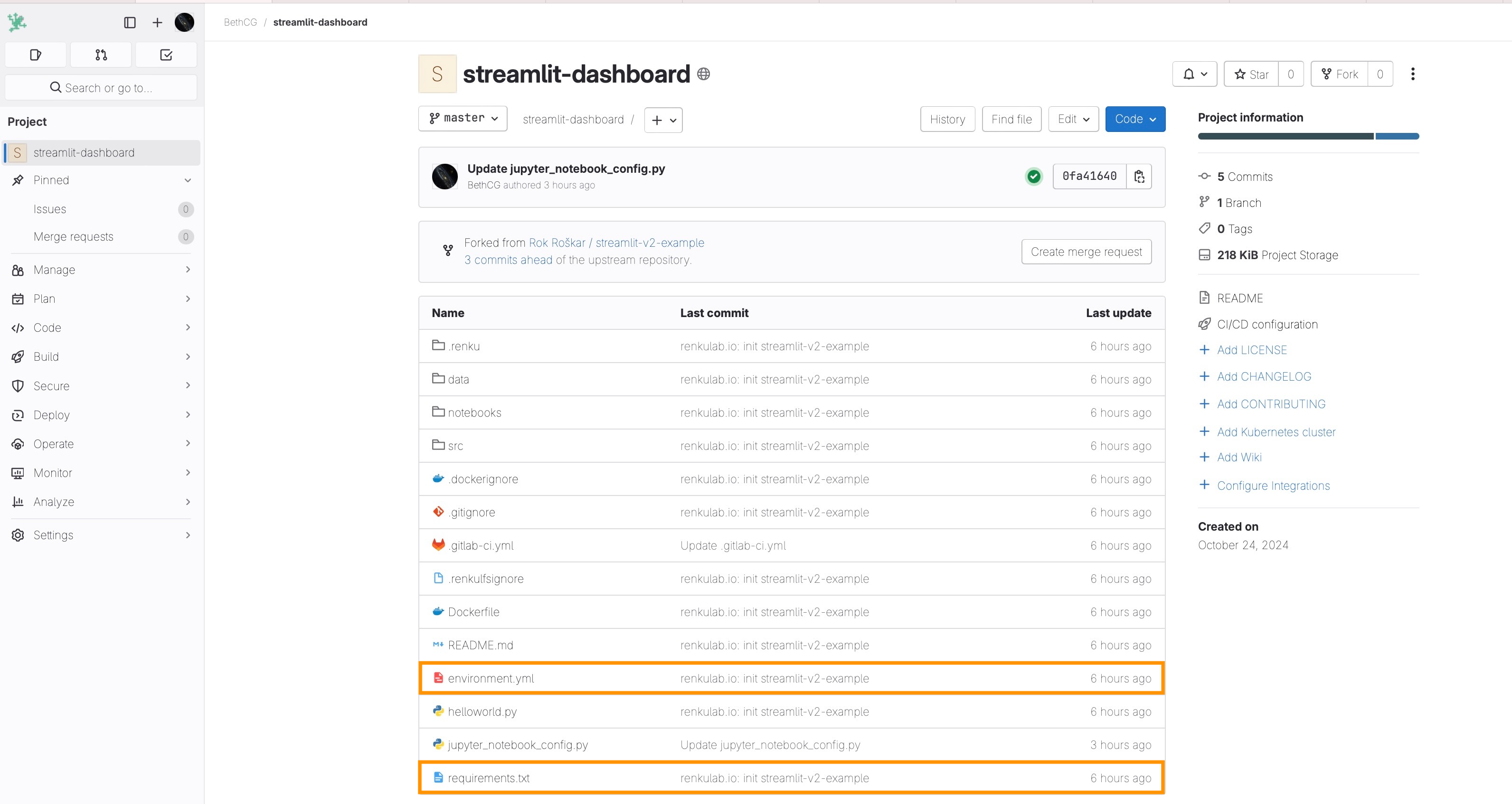
Task: Click the History button
Action: coord(947,119)
